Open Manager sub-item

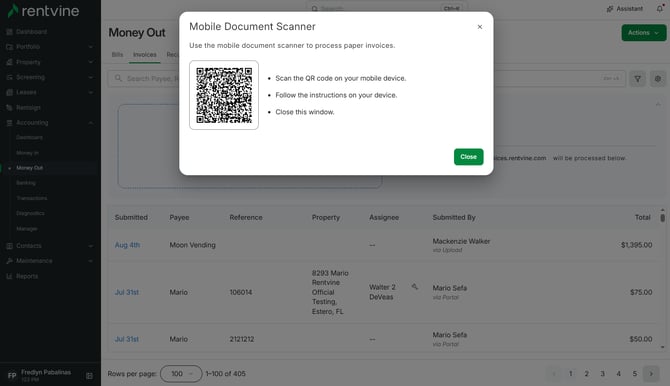coord(26,229)
